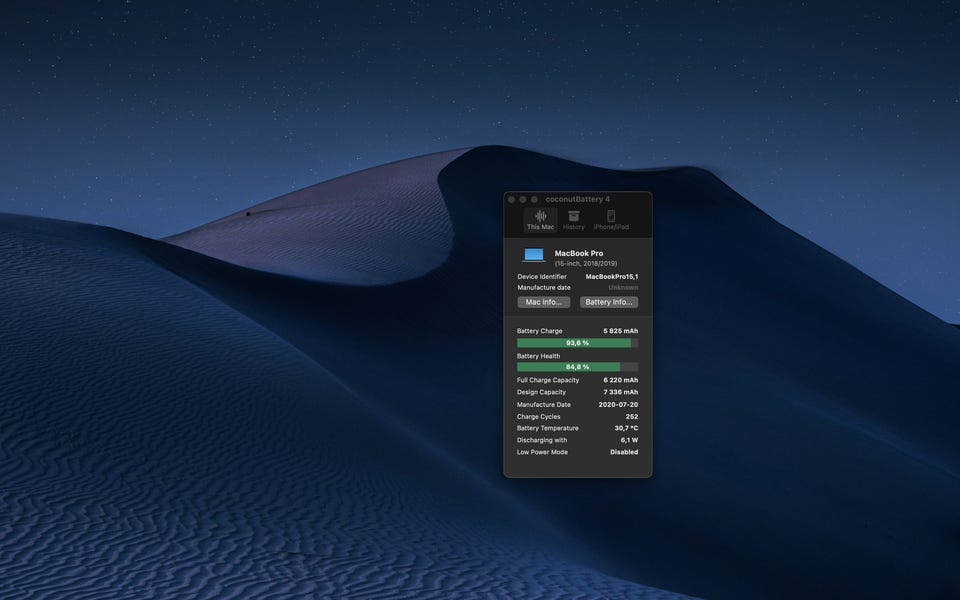Click the 2020-07-20 manufacture date value
Viewport: 960px width, 600px height.
click(618, 404)
